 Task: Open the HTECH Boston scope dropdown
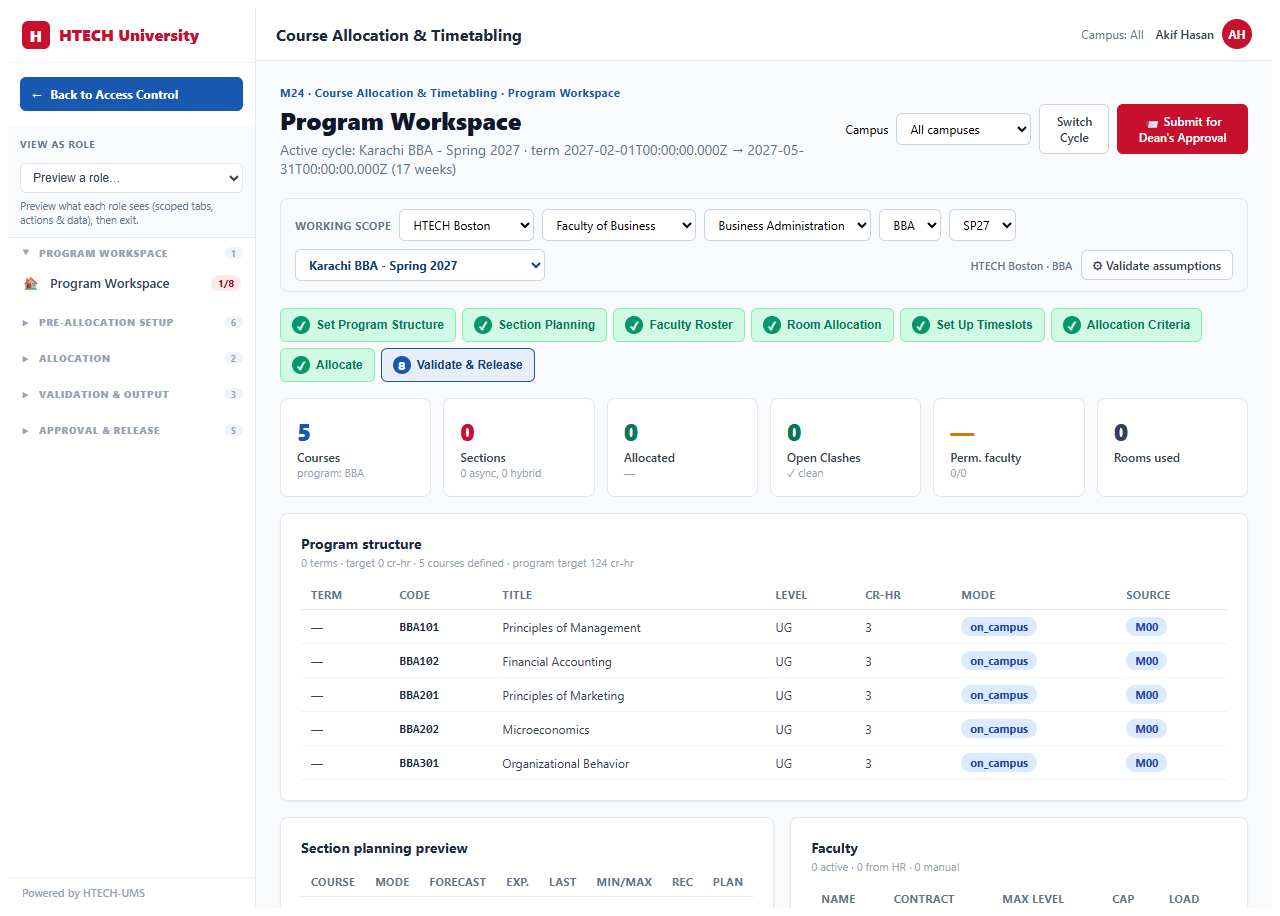pos(466,225)
